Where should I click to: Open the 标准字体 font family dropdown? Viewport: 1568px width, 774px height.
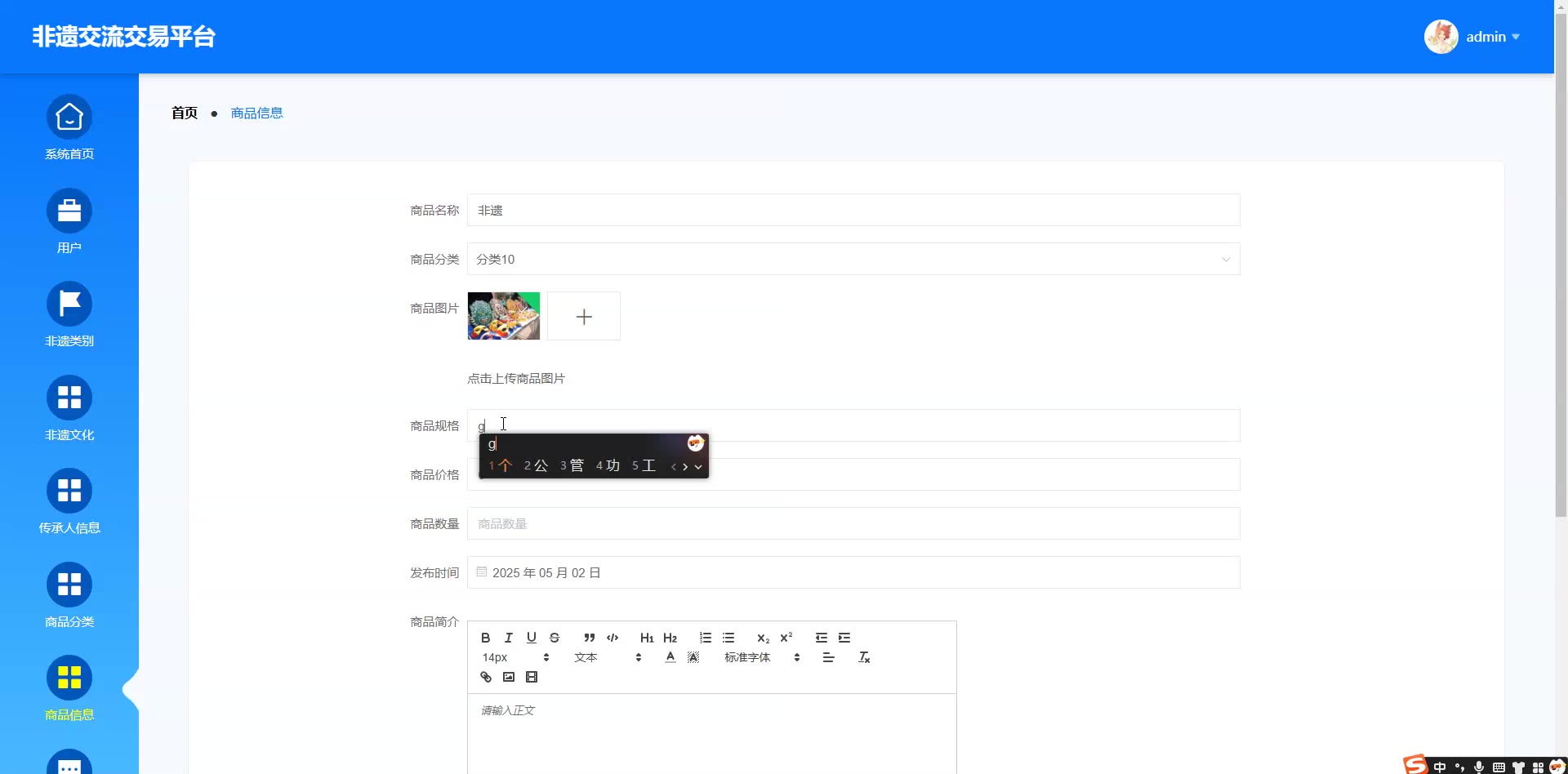pyautogui.click(x=762, y=657)
